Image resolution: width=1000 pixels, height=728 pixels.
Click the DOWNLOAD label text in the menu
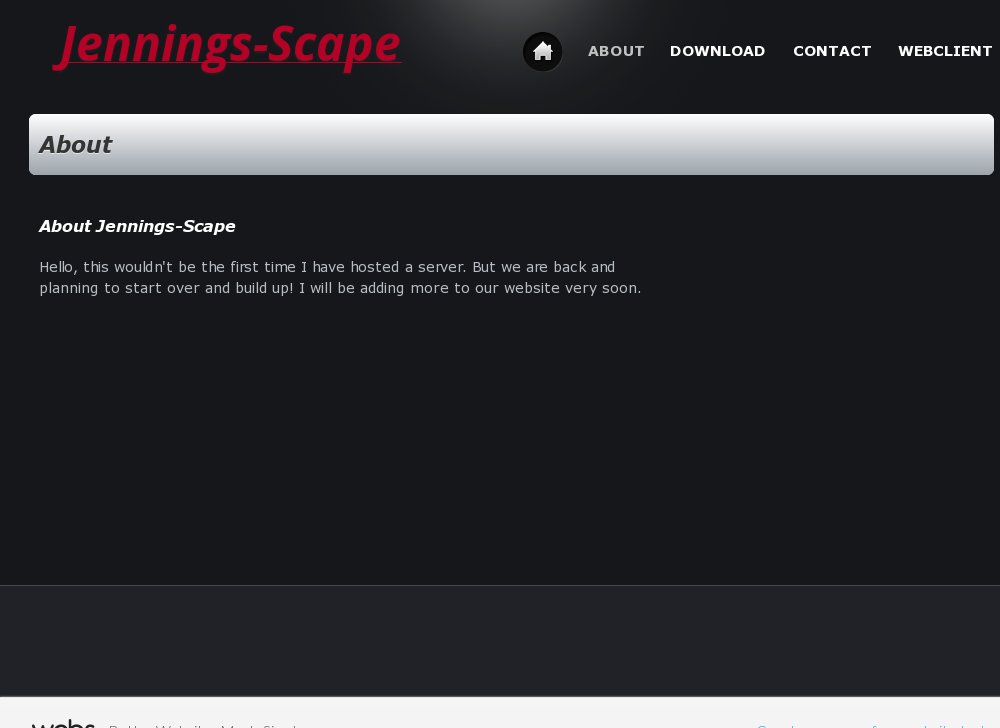click(x=717, y=51)
